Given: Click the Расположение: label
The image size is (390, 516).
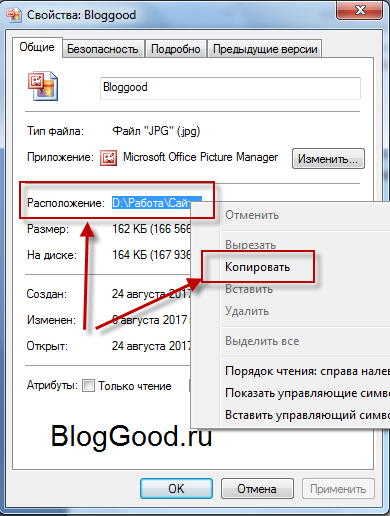Looking at the screenshot, I should [x=66, y=203].
